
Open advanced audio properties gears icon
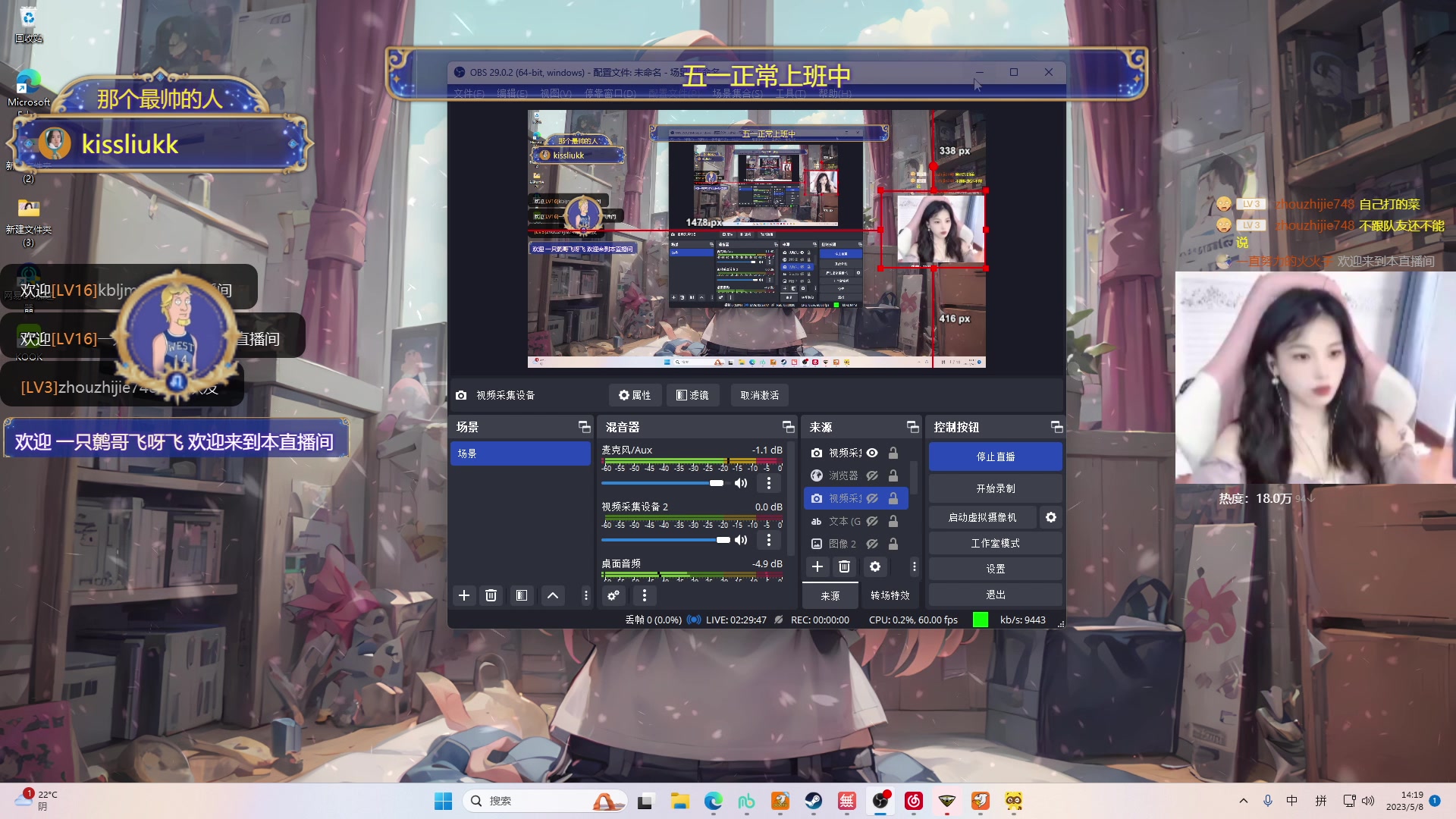[x=613, y=595]
